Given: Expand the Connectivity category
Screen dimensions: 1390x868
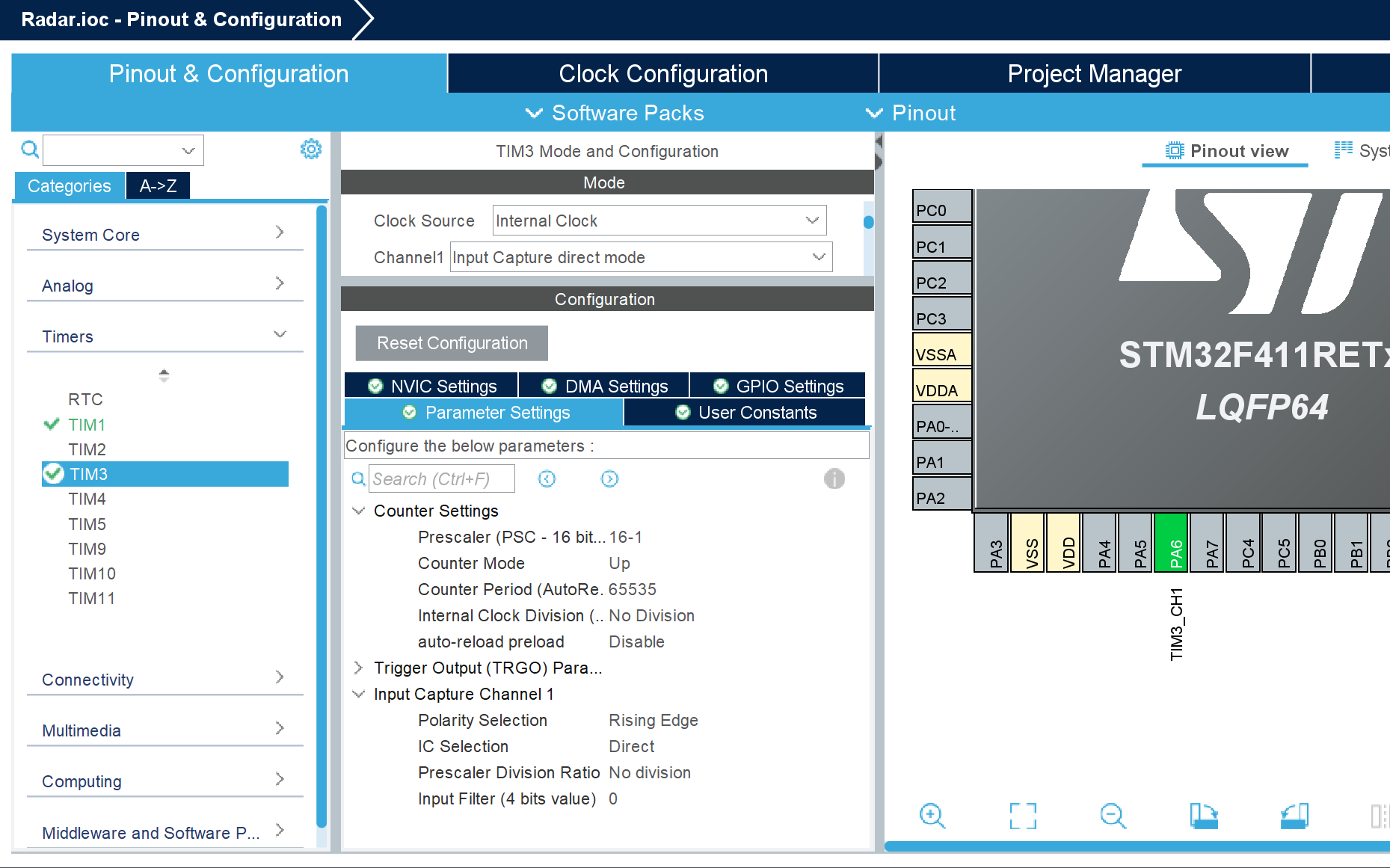Looking at the screenshot, I should point(164,679).
